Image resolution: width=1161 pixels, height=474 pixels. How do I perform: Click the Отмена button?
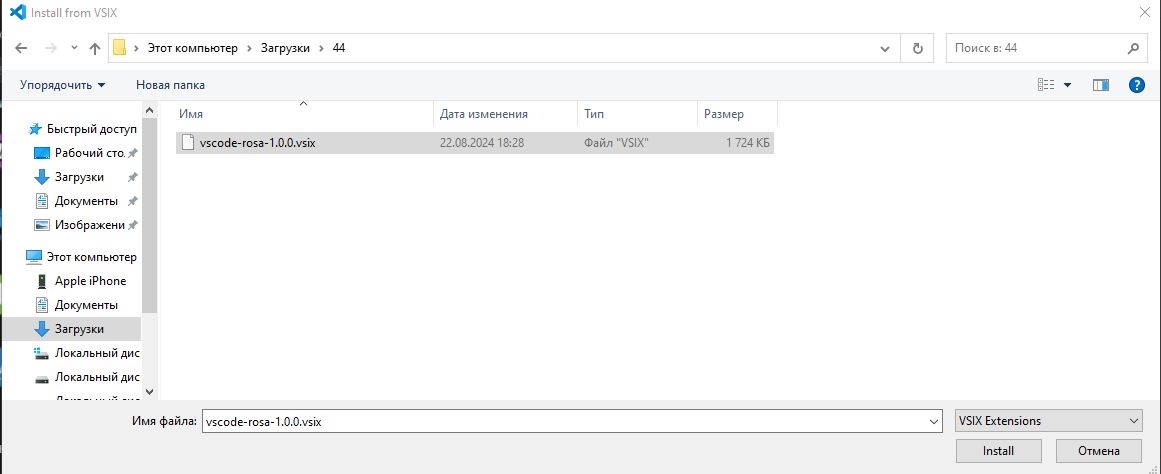click(1098, 451)
